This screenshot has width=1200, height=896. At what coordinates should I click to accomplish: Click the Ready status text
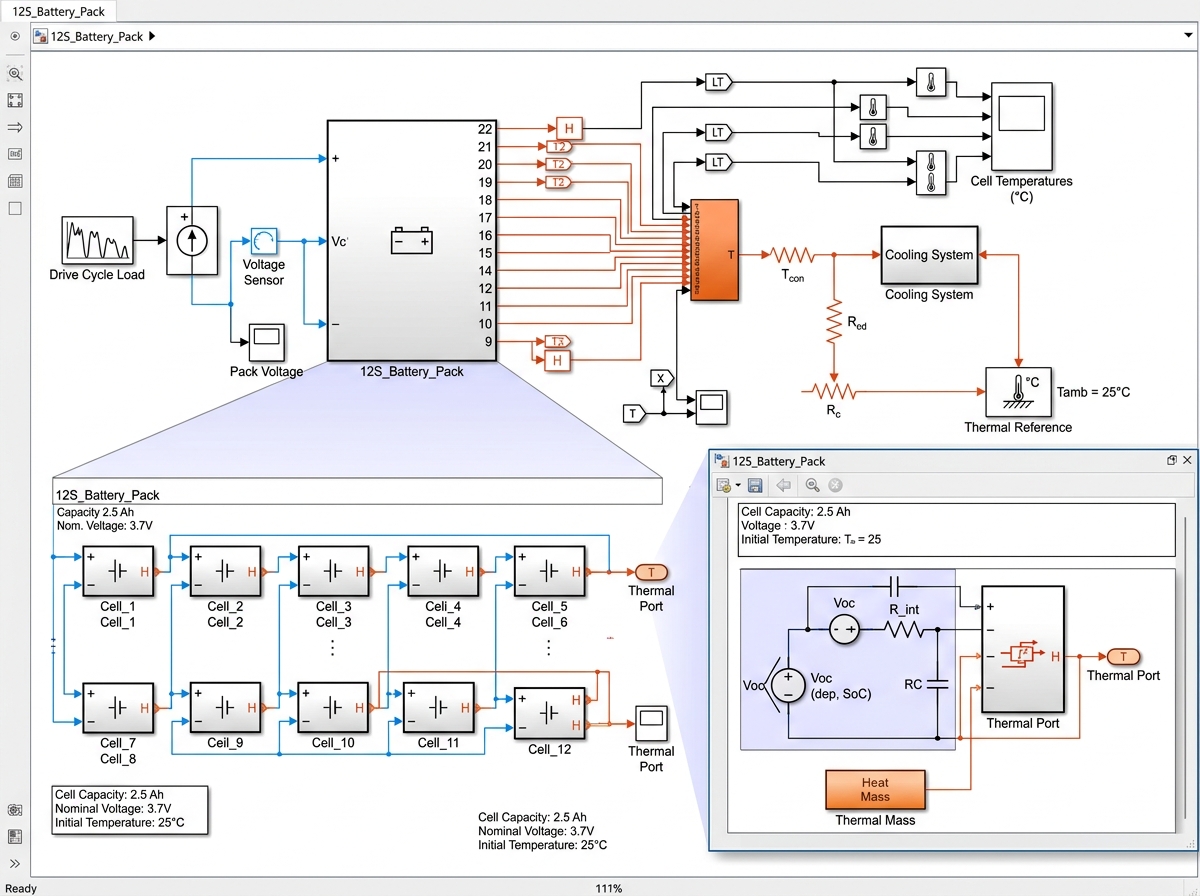point(21,888)
